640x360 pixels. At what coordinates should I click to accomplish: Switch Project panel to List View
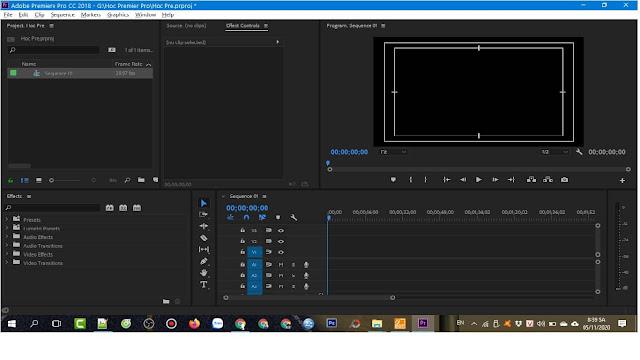pyautogui.click(x=24, y=180)
